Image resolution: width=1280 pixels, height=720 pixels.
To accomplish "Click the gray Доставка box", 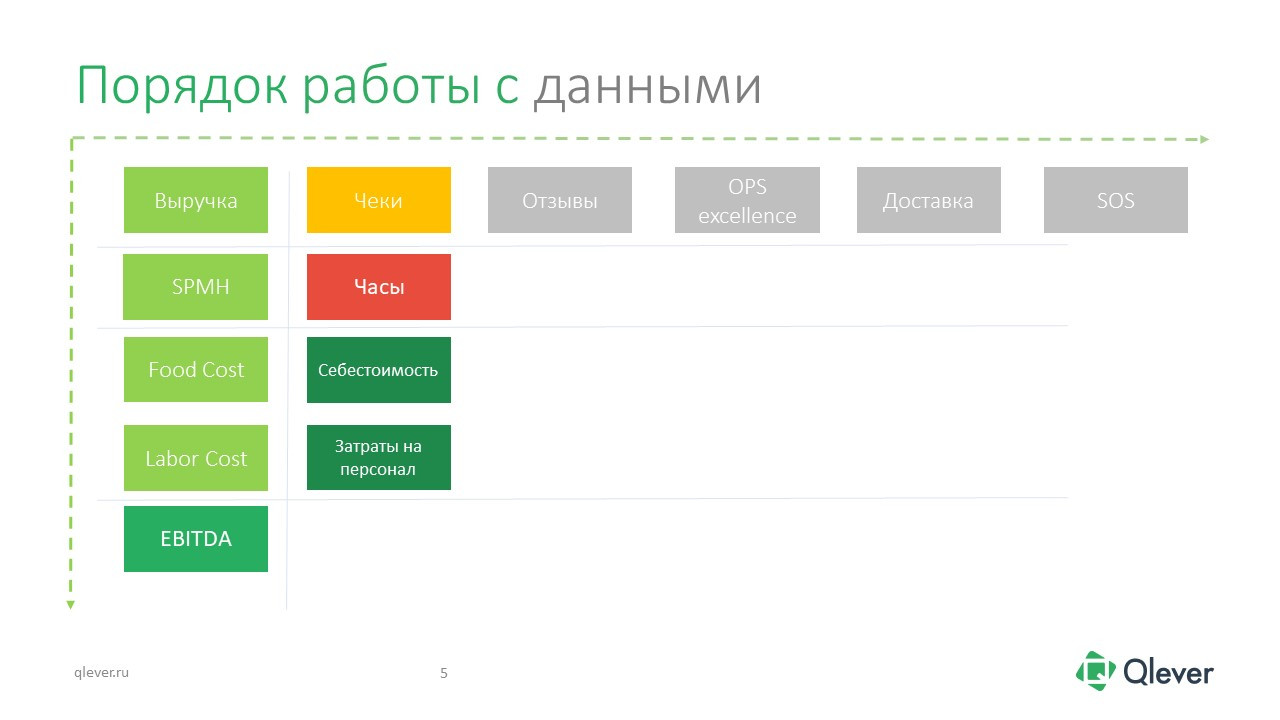I will pos(929,200).
